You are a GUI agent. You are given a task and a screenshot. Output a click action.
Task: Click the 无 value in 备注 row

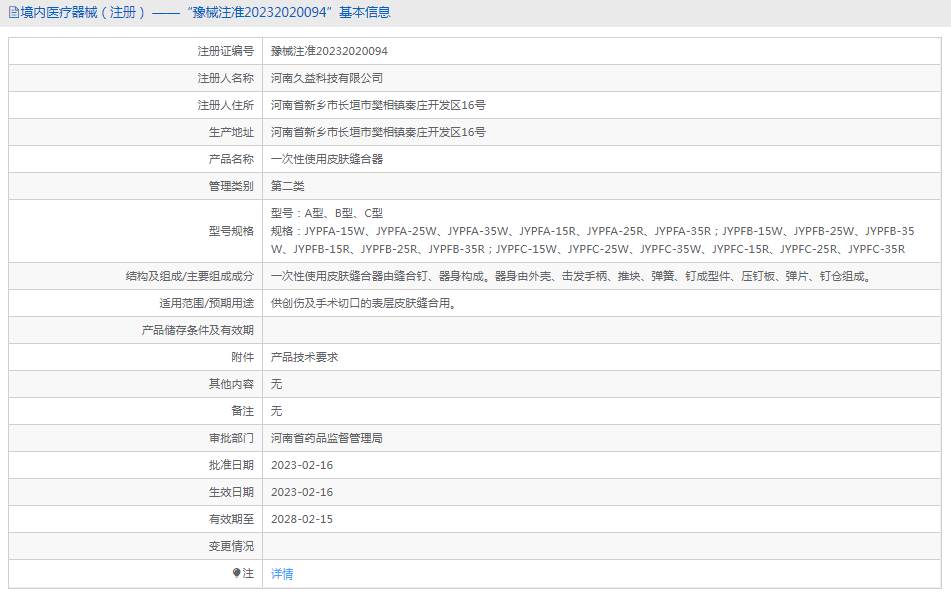tap(277, 411)
